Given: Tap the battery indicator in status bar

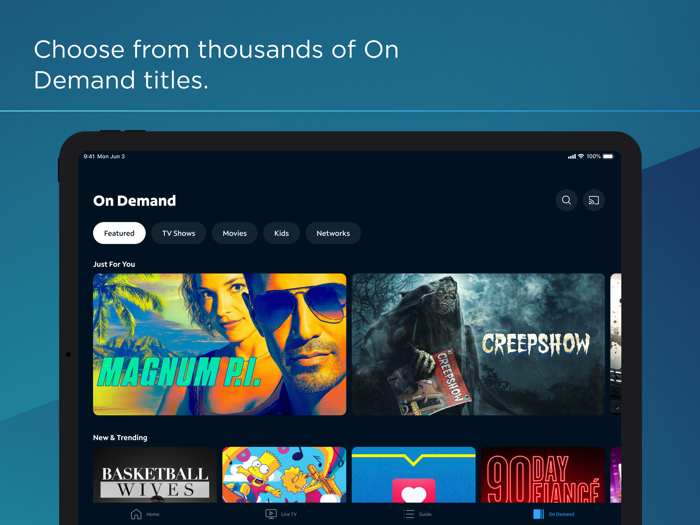Looking at the screenshot, I should (x=608, y=156).
